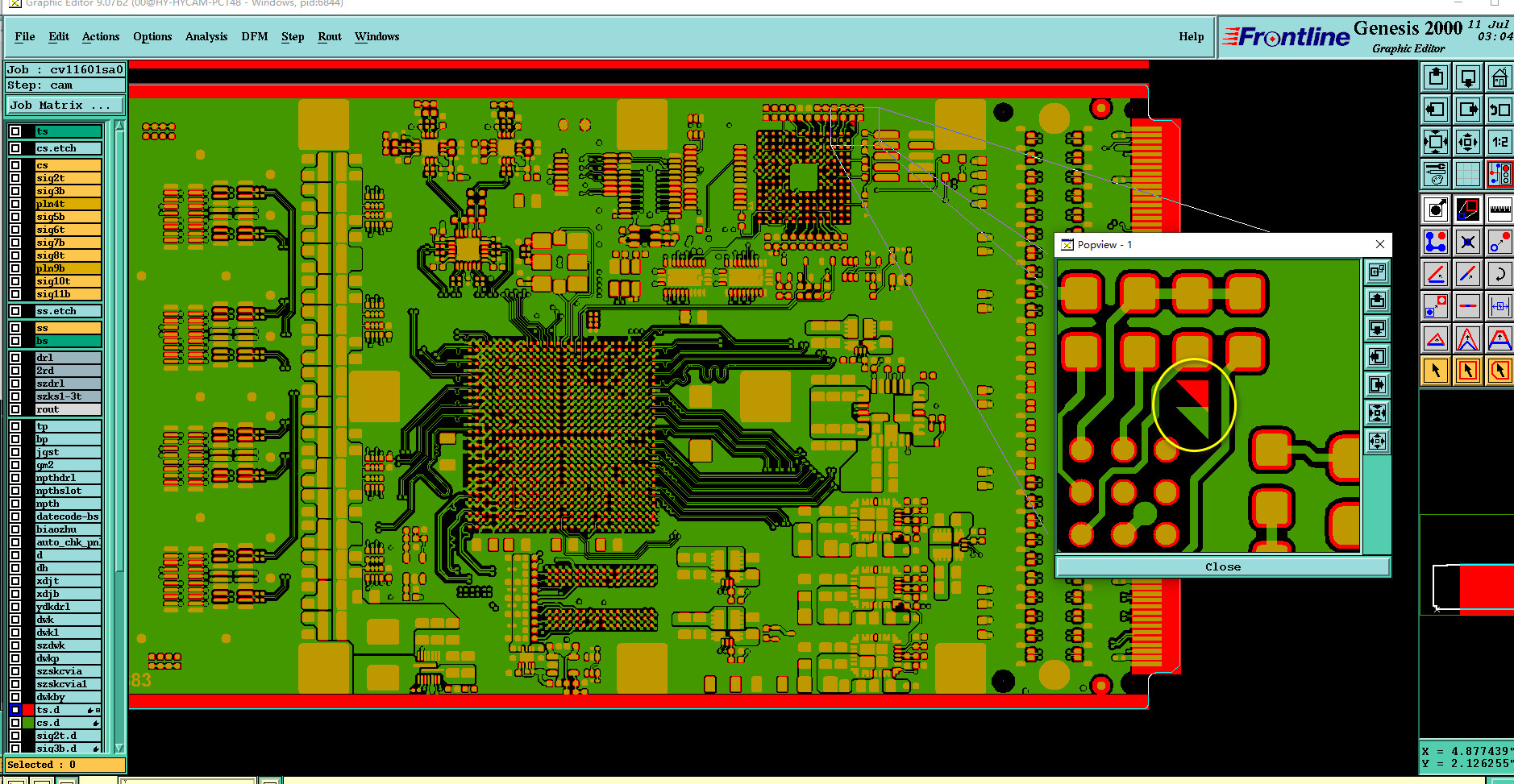The image size is (1514, 784).
Task: Enable the drl layer checkbox
Action: tap(15, 358)
